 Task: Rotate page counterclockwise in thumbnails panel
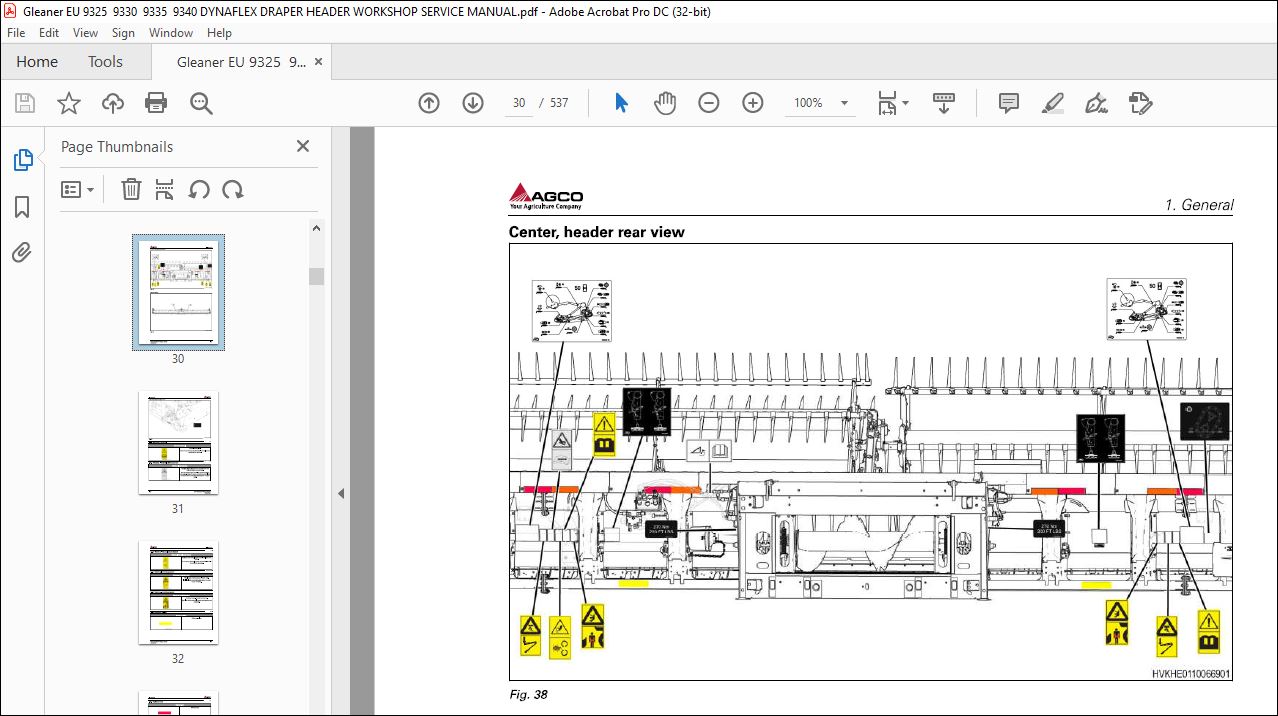[x=199, y=189]
